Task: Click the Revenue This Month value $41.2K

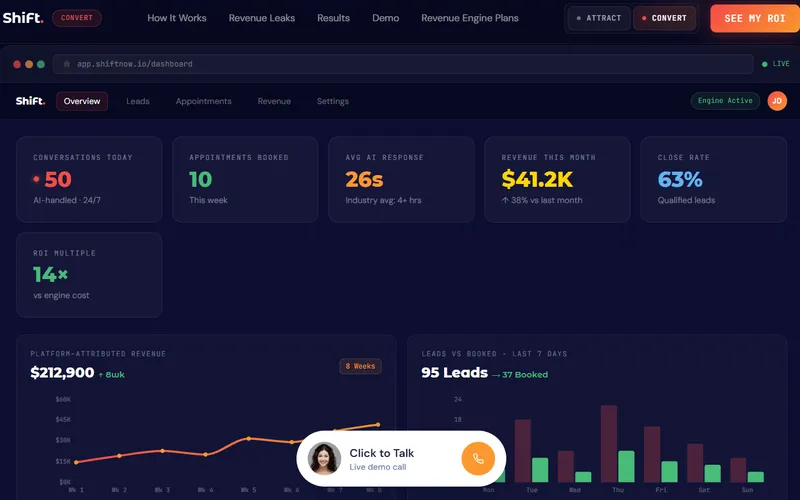Action: [537, 180]
